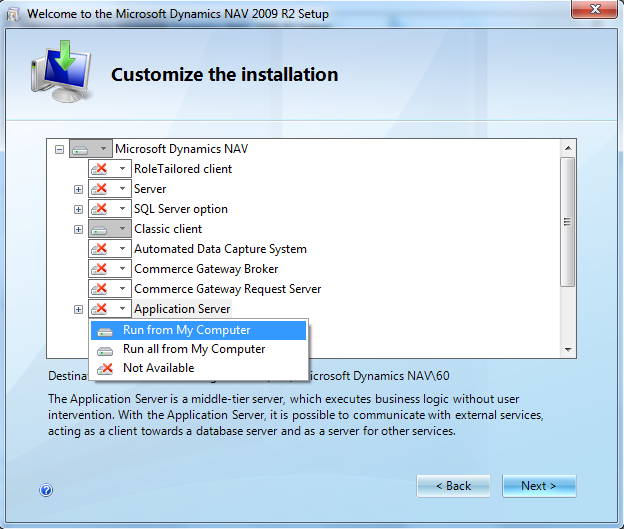Select the Commerce Gateway Broker label
Viewport: 624px width, 529px height.
(206, 269)
